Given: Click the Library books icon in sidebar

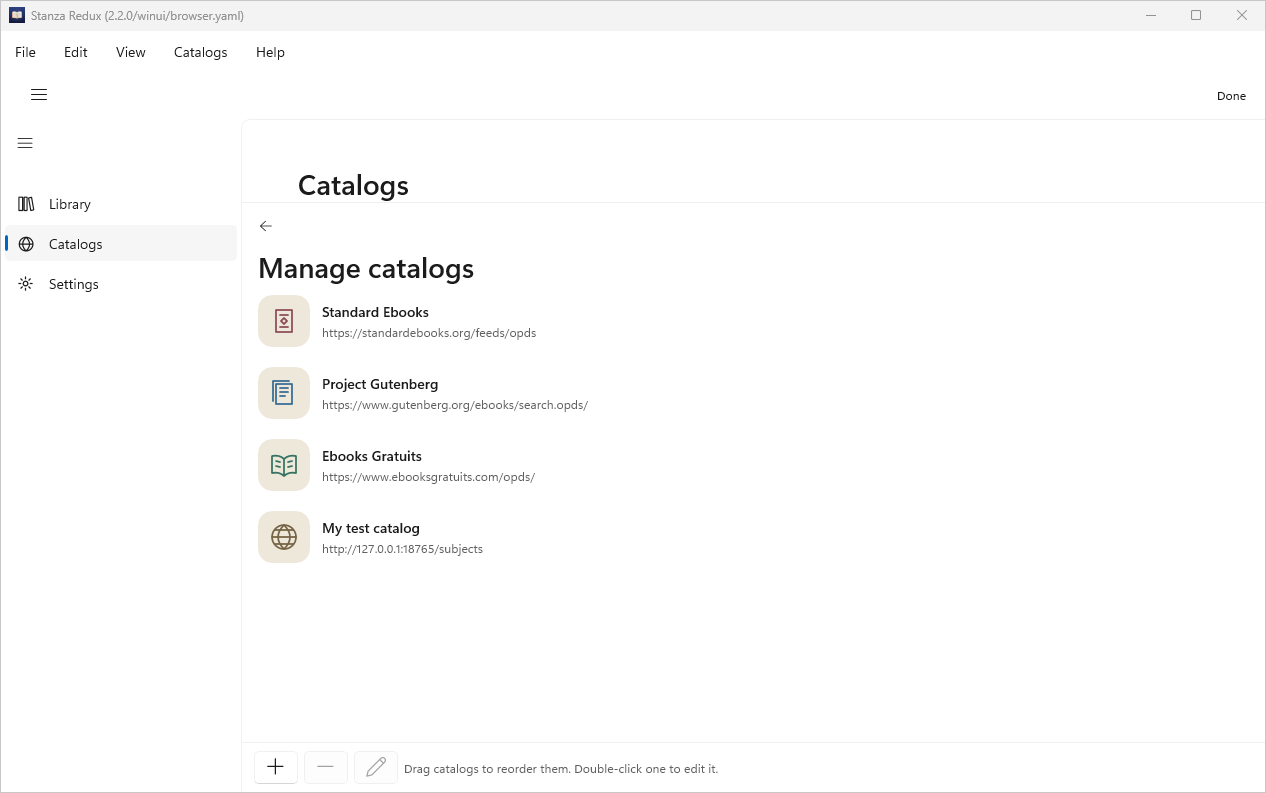Looking at the screenshot, I should pyautogui.click(x=26, y=204).
